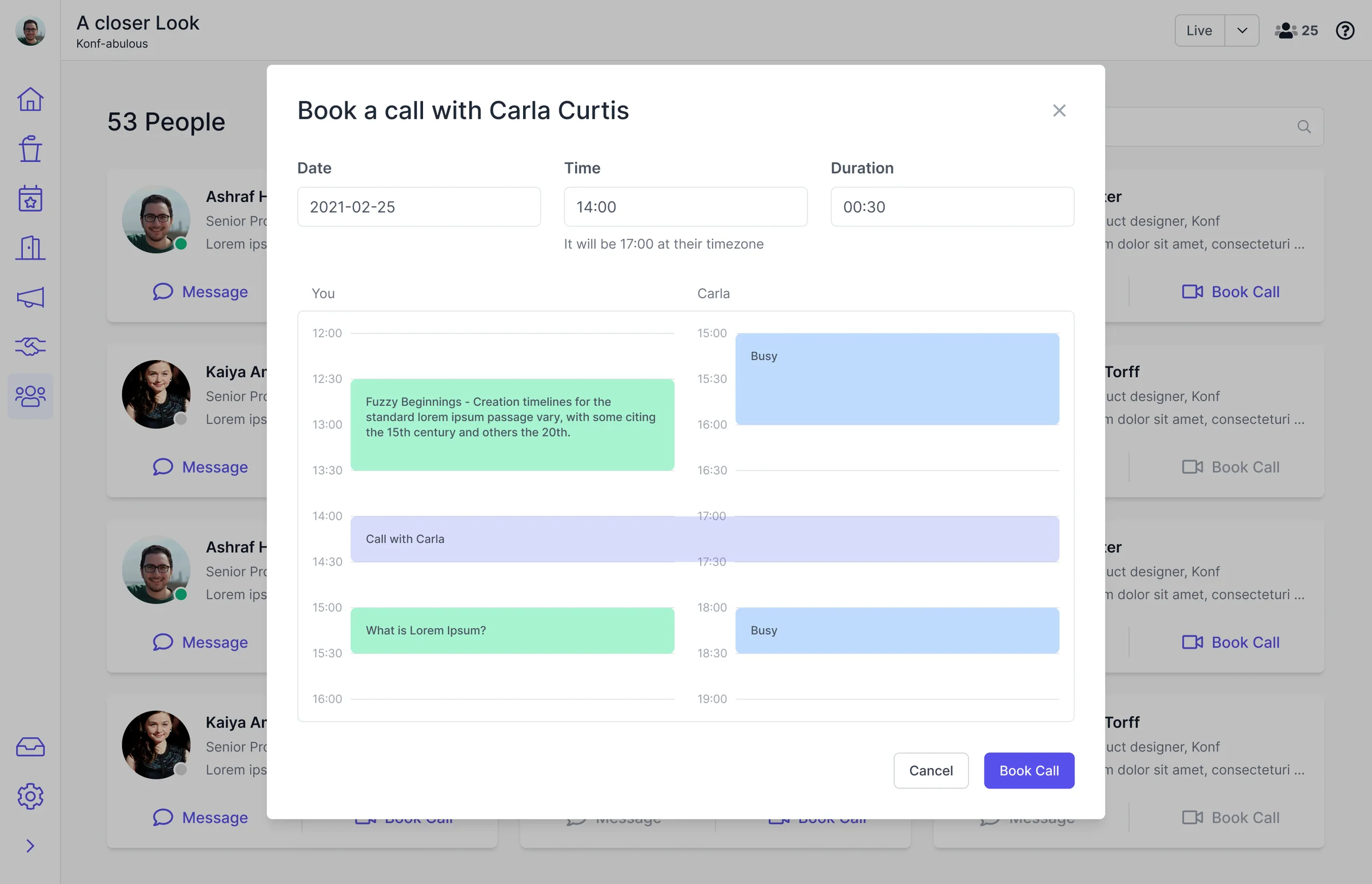Edit the Time field 14:00
This screenshot has width=1372, height=884.
(x=685, y=207)
